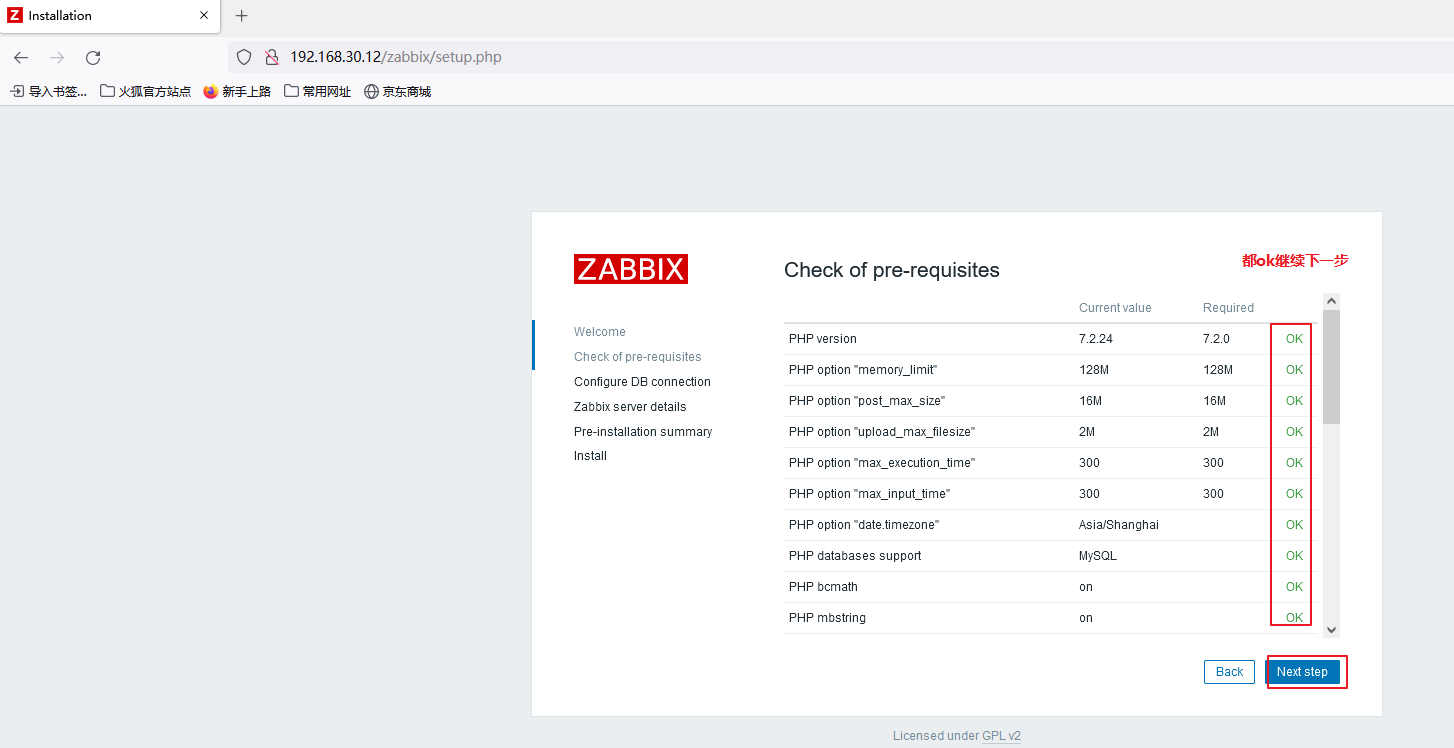Click the required value 7.2.0

point(1217,339)
